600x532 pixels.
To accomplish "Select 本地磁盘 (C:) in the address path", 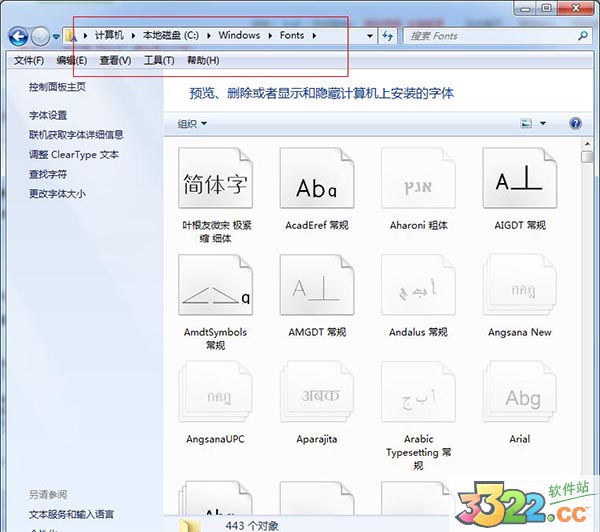I will pyautogui.click(x=171, y=36).
